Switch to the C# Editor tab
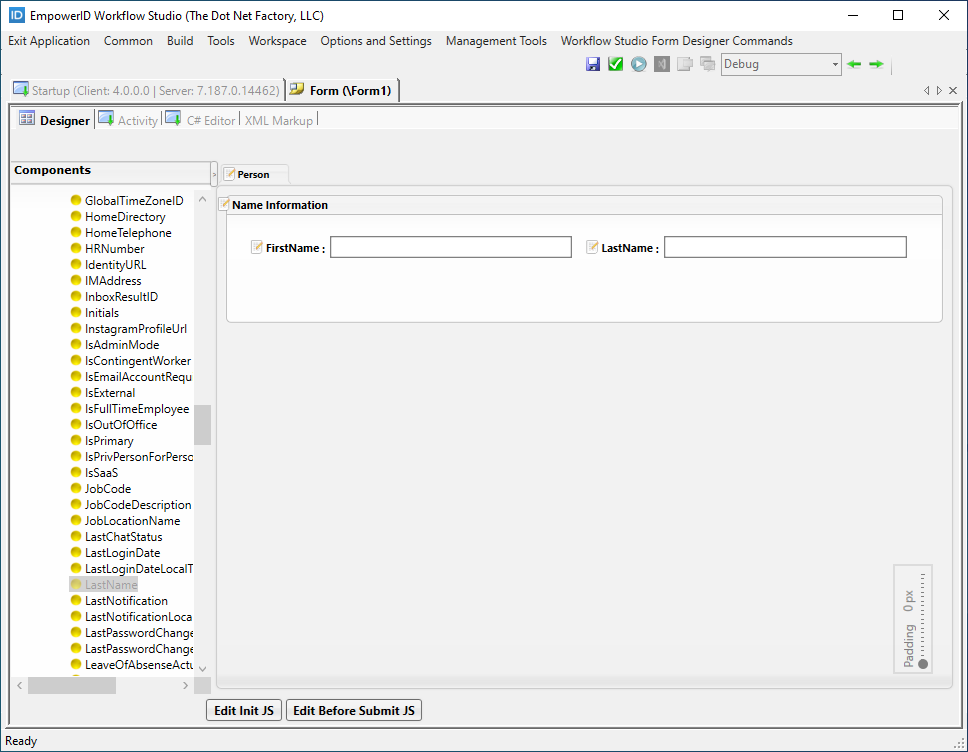The image size is (968, 752). pyautogui.click(x=210, y=120)
